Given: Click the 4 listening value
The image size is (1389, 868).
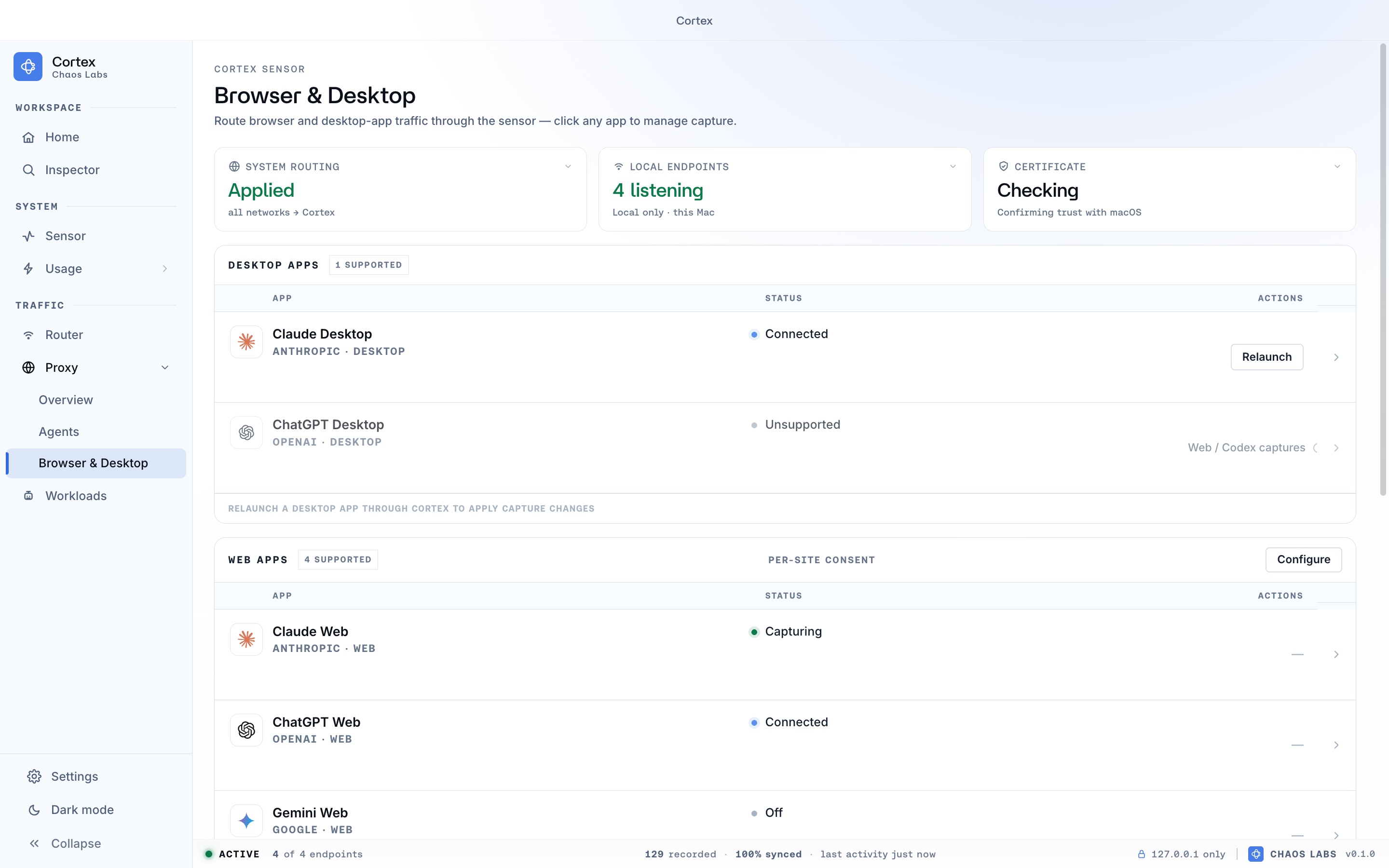Looking at the screenshot, I should click(658, 190).
